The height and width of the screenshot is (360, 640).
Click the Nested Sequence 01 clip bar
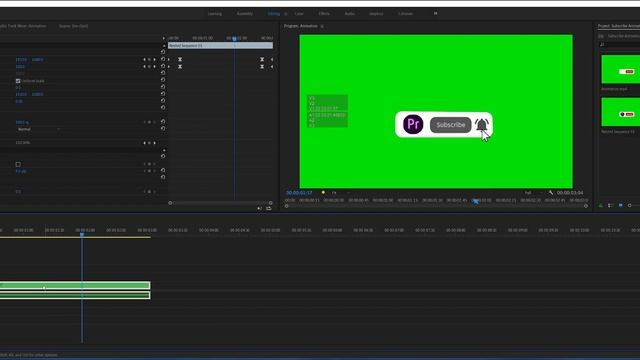[220, 46]
